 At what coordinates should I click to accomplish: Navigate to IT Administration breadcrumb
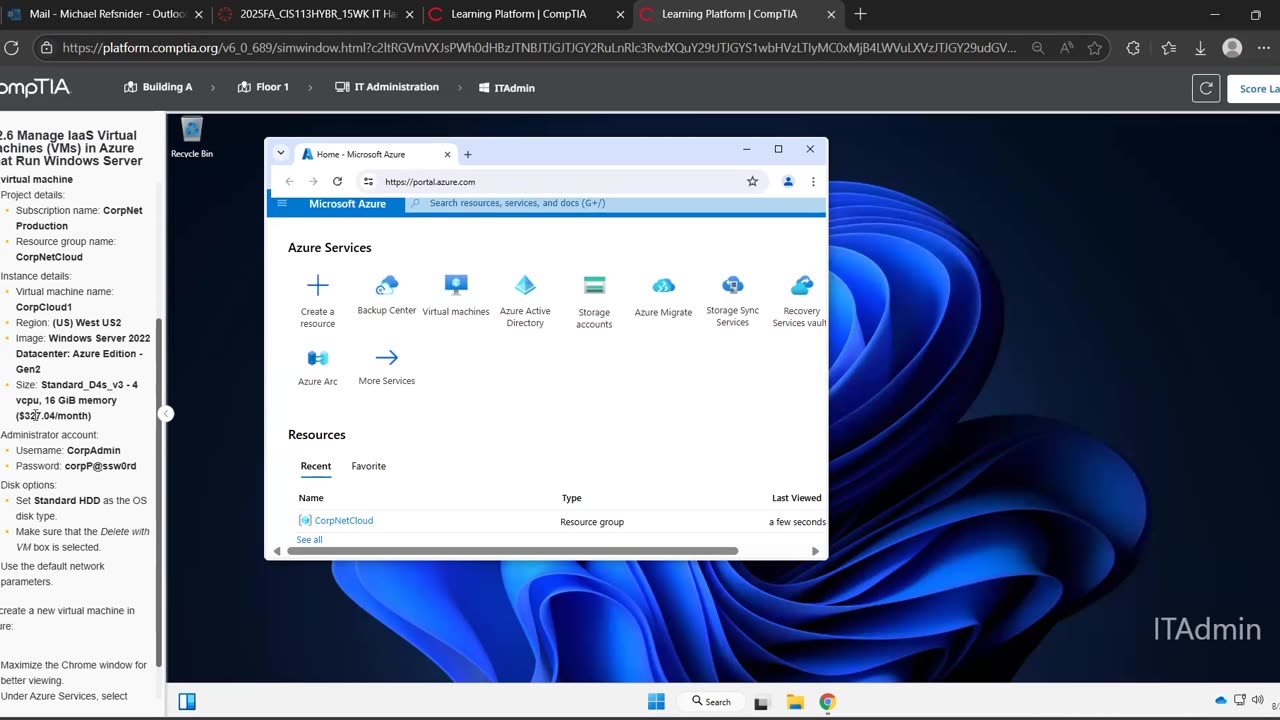click(387, 87)
